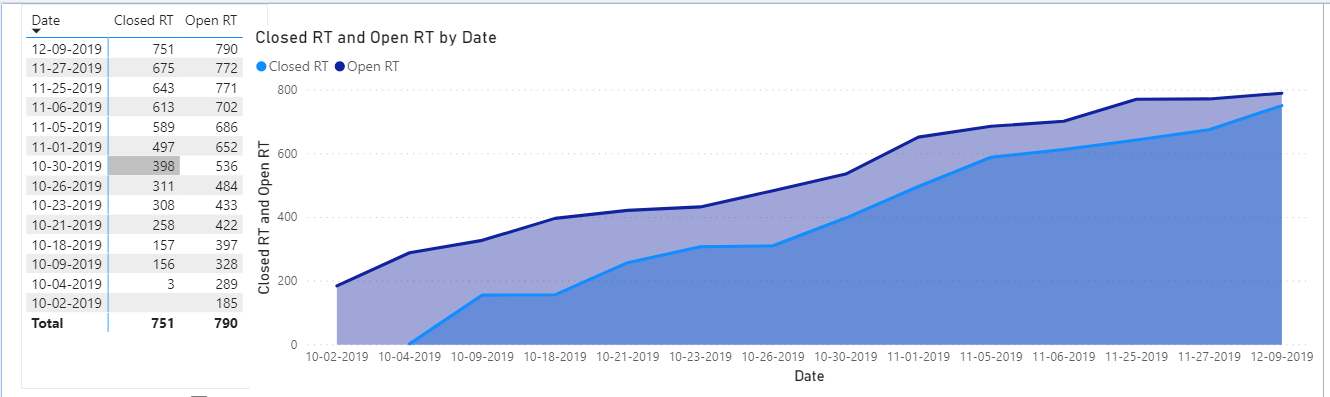The height and width of the screenshot is (397, 1330).
Task: Select table row date 11-01-2019
Action: 67,146
